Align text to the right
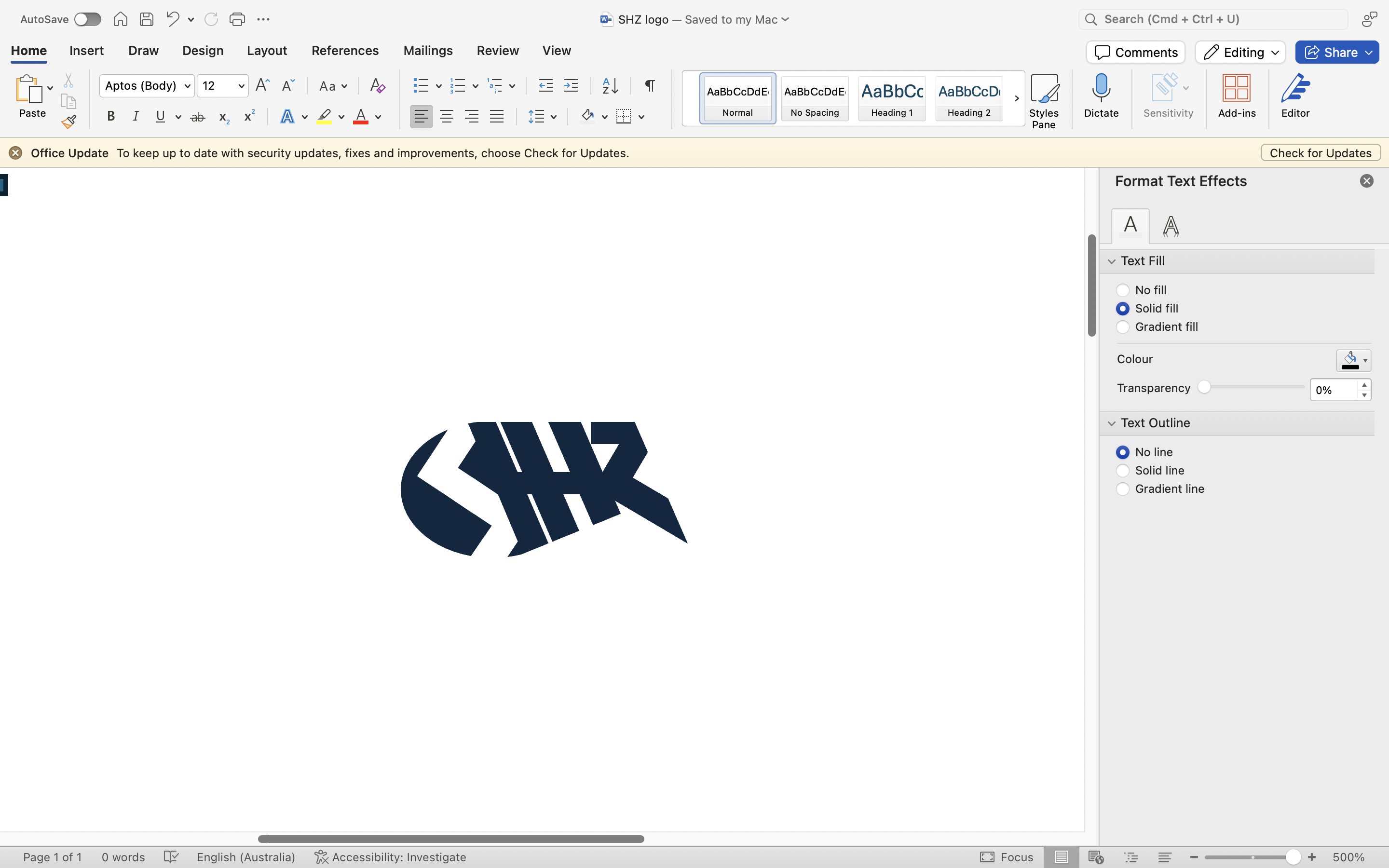Viewport: 1389px width, 868px height. click(x=471, y=117)
